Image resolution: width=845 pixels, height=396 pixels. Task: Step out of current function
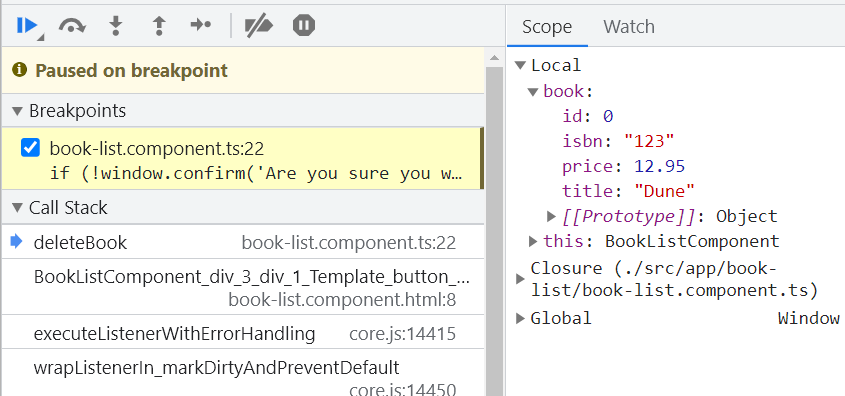[158, 25]
